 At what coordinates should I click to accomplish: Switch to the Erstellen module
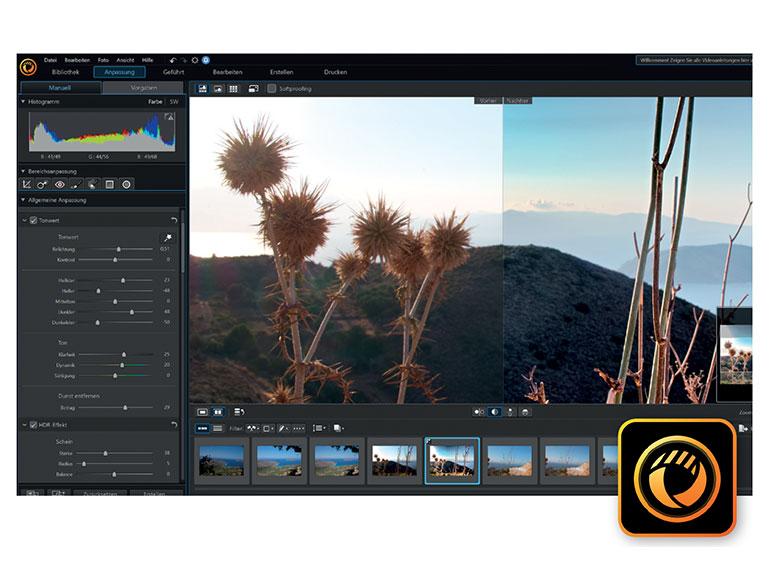tap(281, 72)
